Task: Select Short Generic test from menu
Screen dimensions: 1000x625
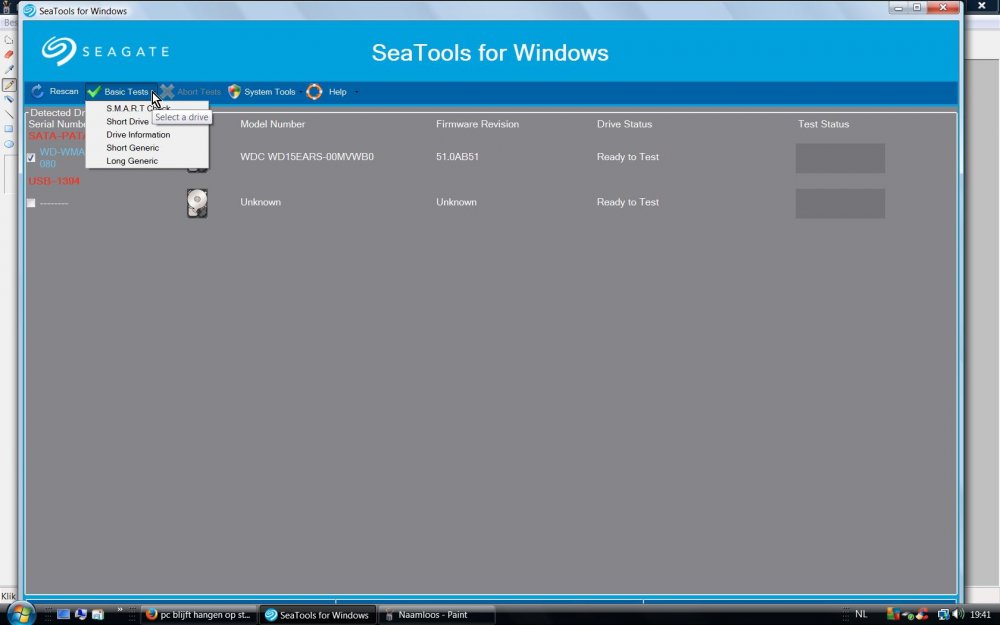Action: pyautogui.click(x=132, y=148)
